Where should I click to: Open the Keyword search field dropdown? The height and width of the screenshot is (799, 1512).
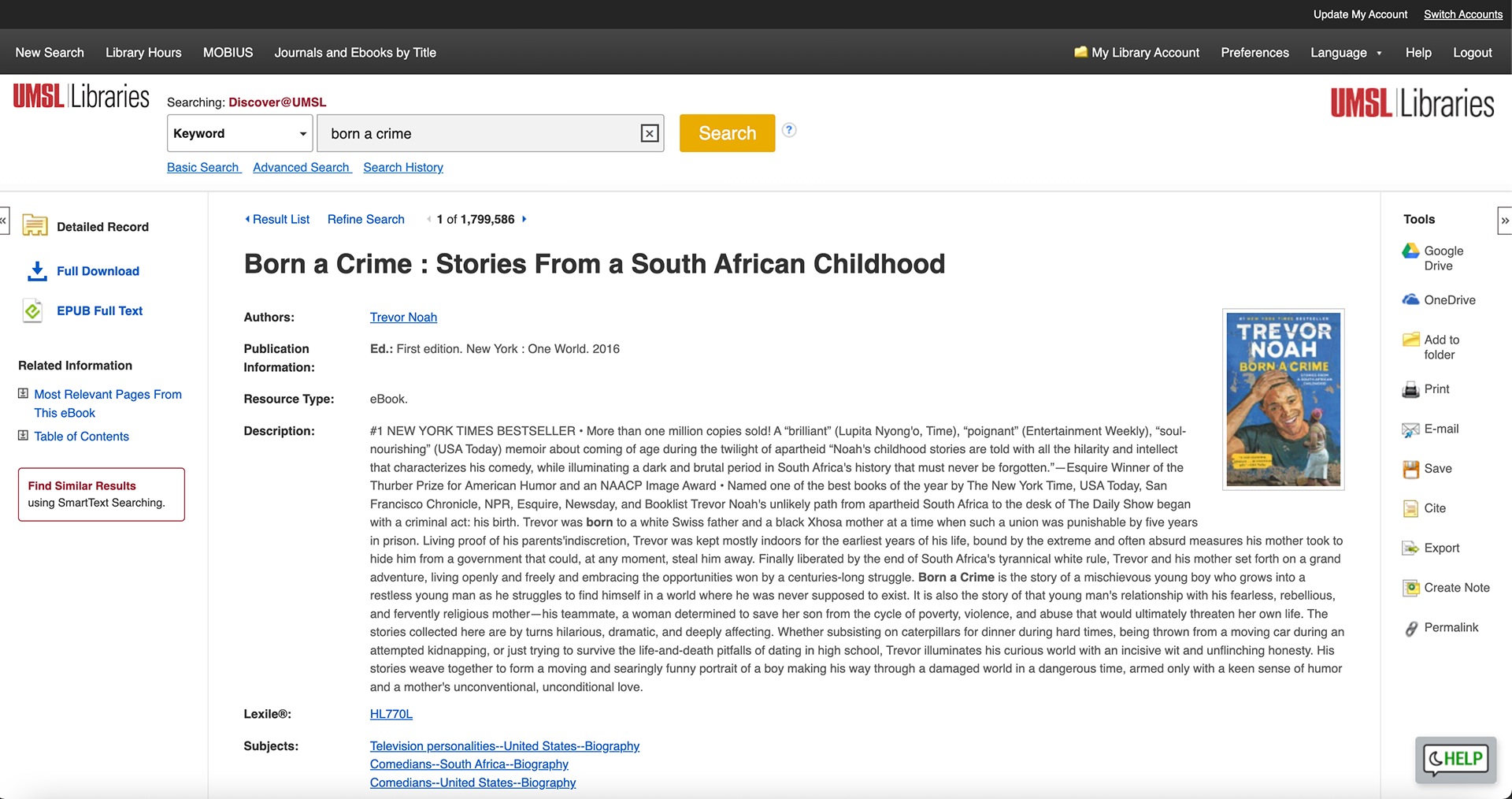coord(240,133)
